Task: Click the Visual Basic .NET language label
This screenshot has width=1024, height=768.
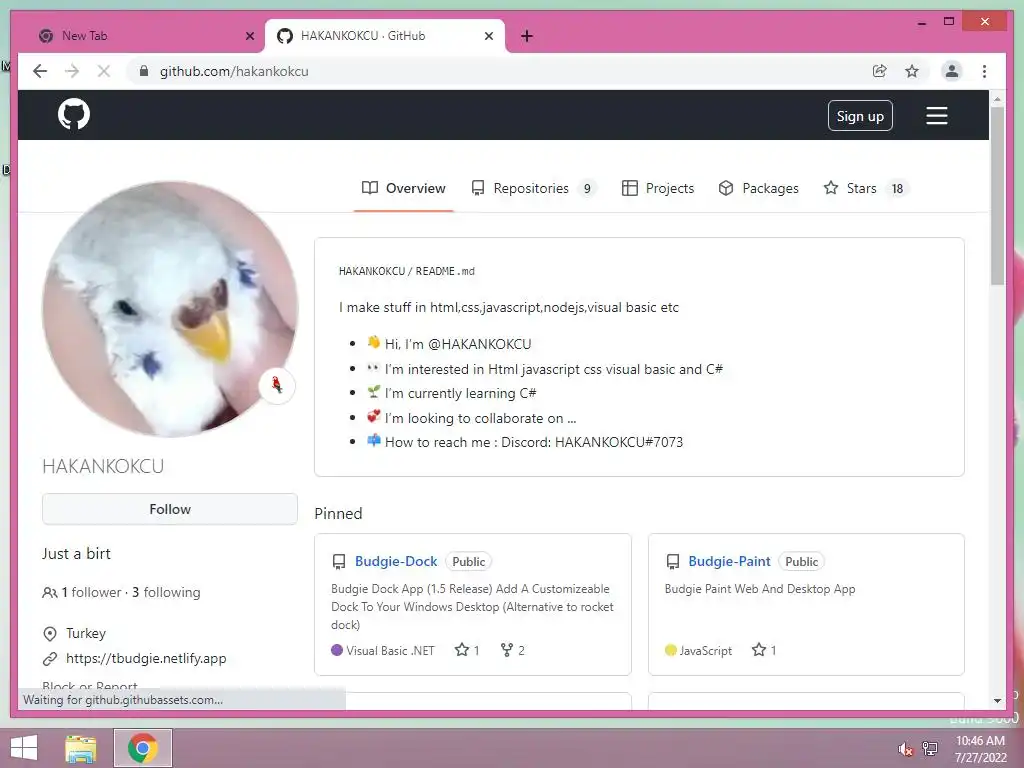Action: (x=390, y=650)
